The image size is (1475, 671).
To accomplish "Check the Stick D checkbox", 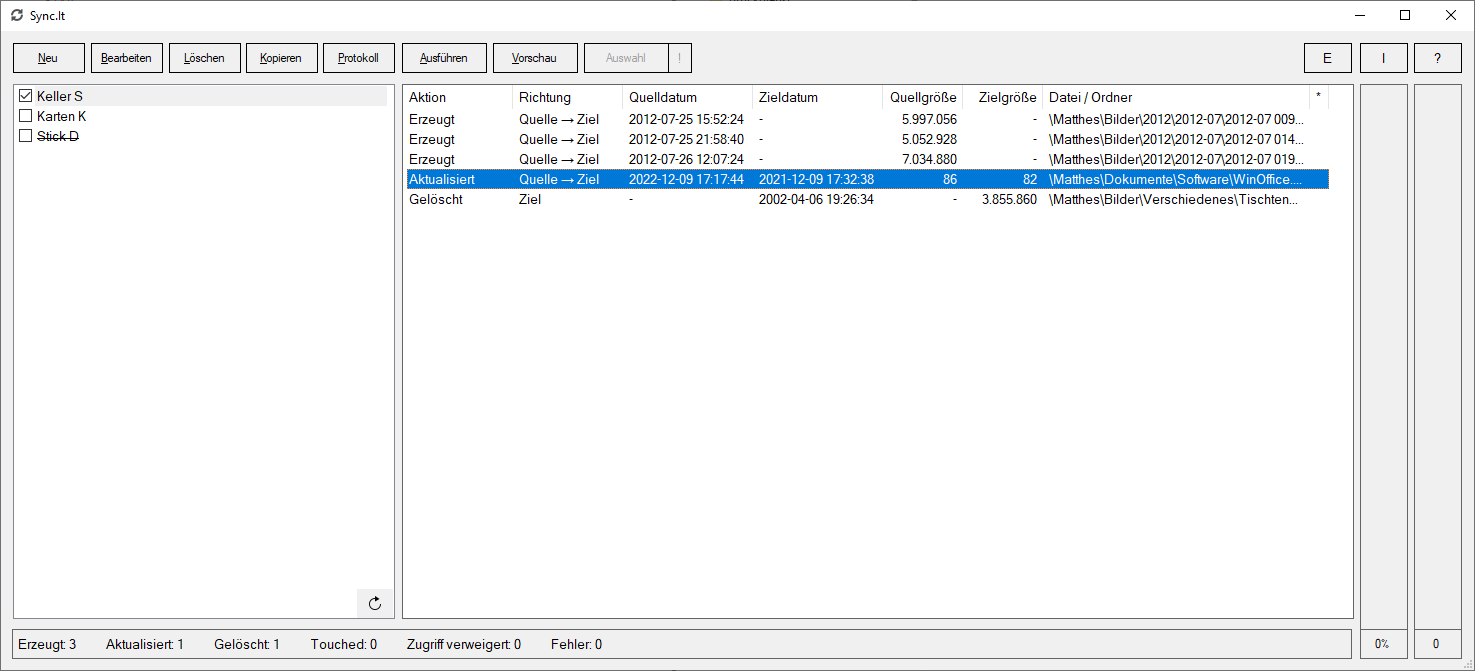I will [26, 136].
